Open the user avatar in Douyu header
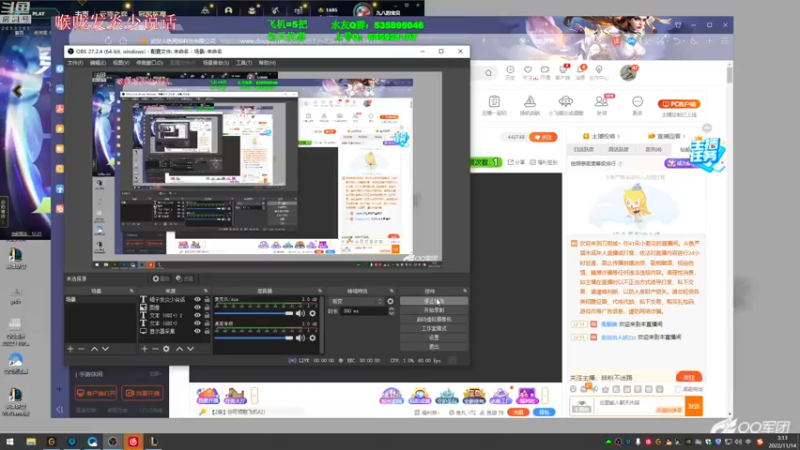 (628, 73)
